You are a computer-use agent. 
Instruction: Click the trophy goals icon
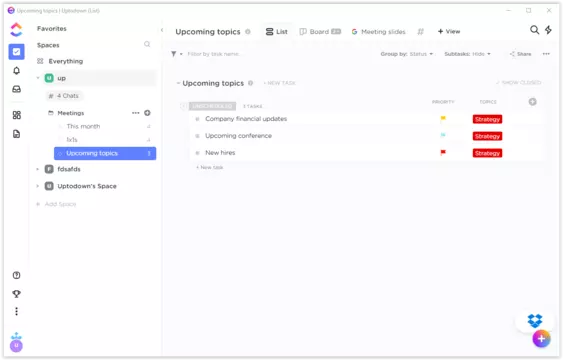click(x=17, y=294)
